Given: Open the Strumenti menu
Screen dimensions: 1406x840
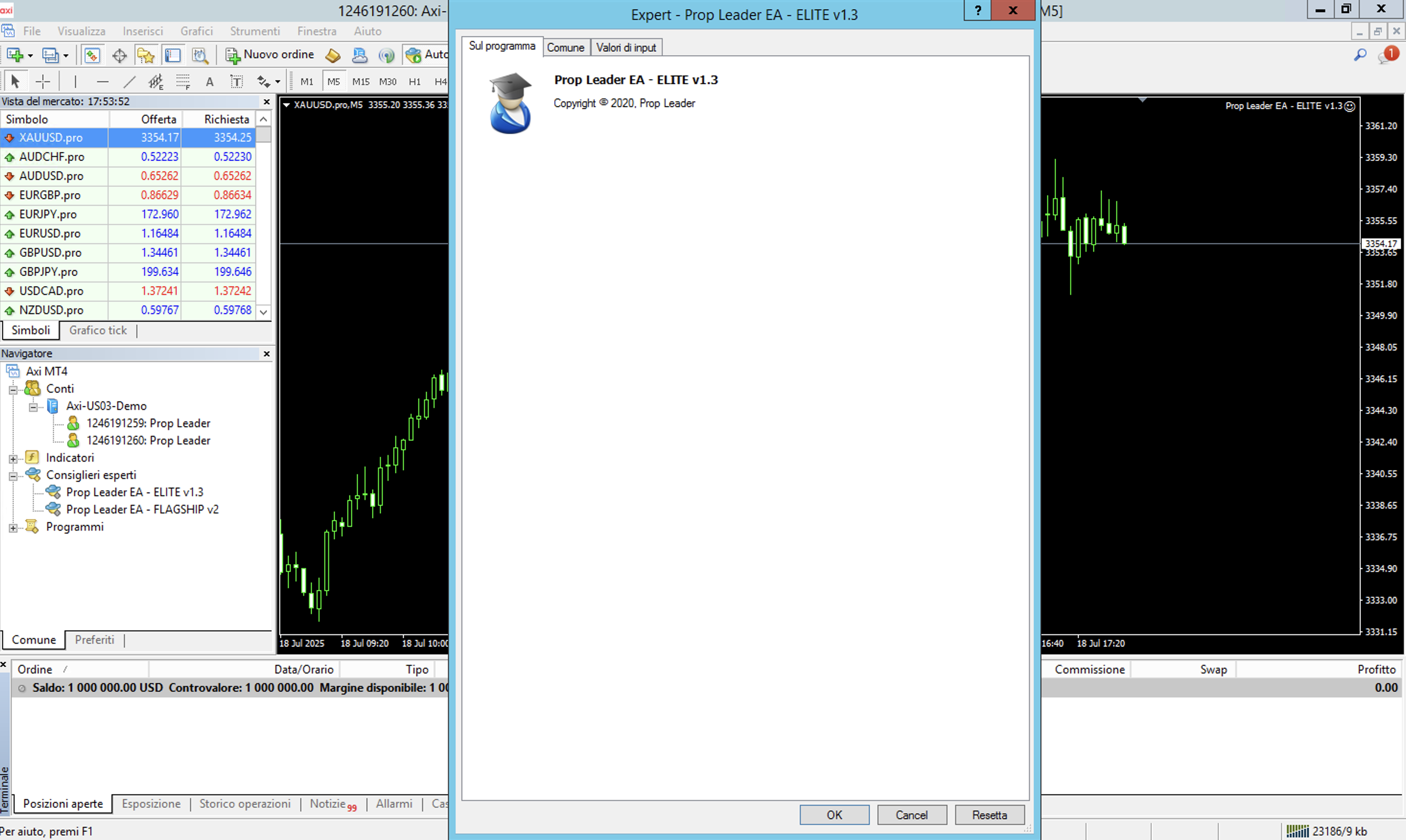Looking at the screenshot, I should (254, 31).
